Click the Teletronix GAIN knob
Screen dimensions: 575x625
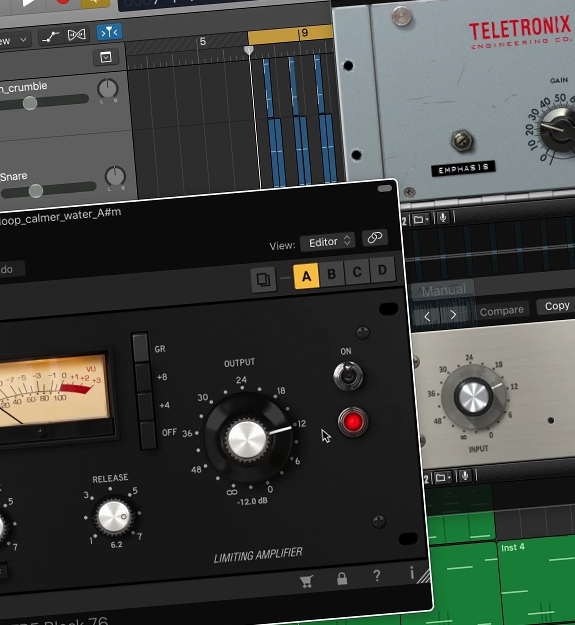(559, 128)
